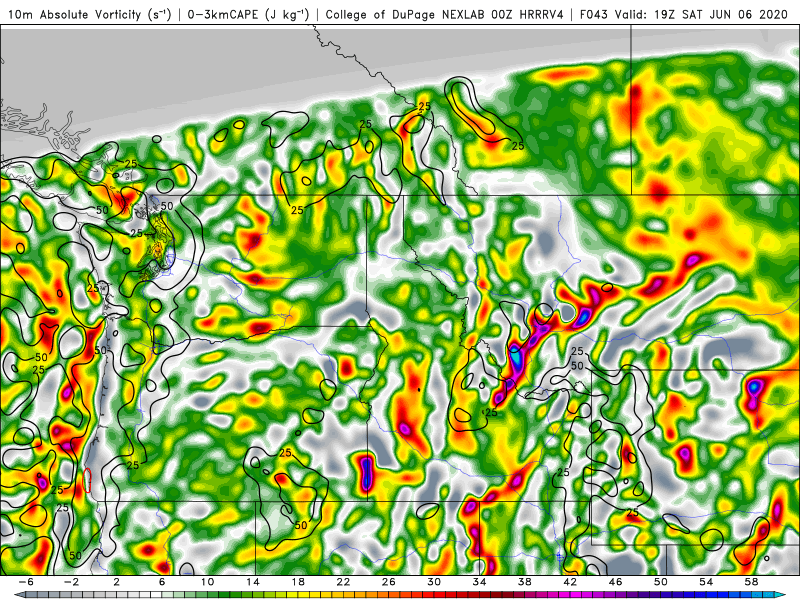
Task: Click the '0-3kmCAPE (J kg⁻¹)' title text
Action: tap(248, 14)
